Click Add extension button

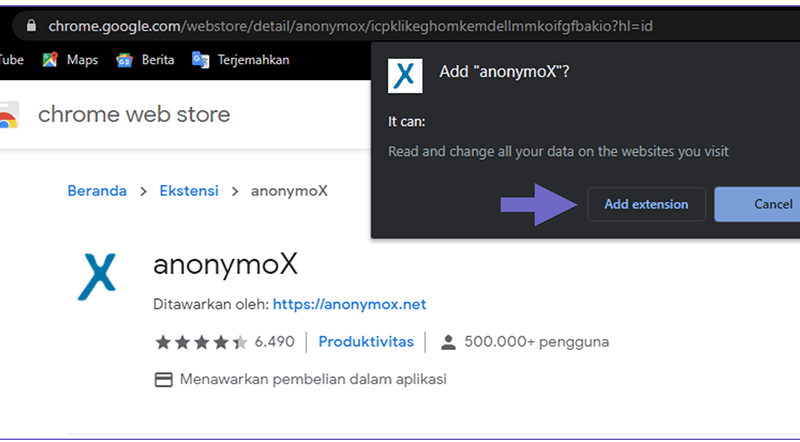[x=646, y=204]
